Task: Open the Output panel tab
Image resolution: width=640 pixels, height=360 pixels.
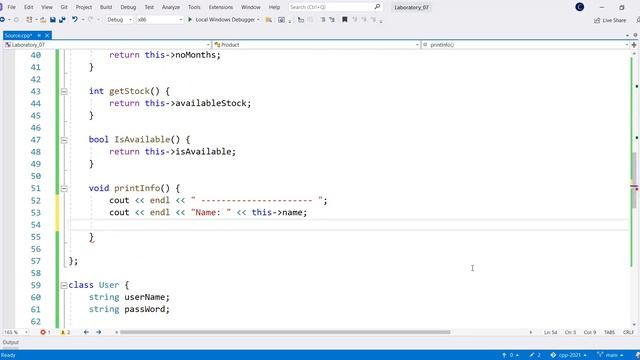Action: click(x=11, y=342)
